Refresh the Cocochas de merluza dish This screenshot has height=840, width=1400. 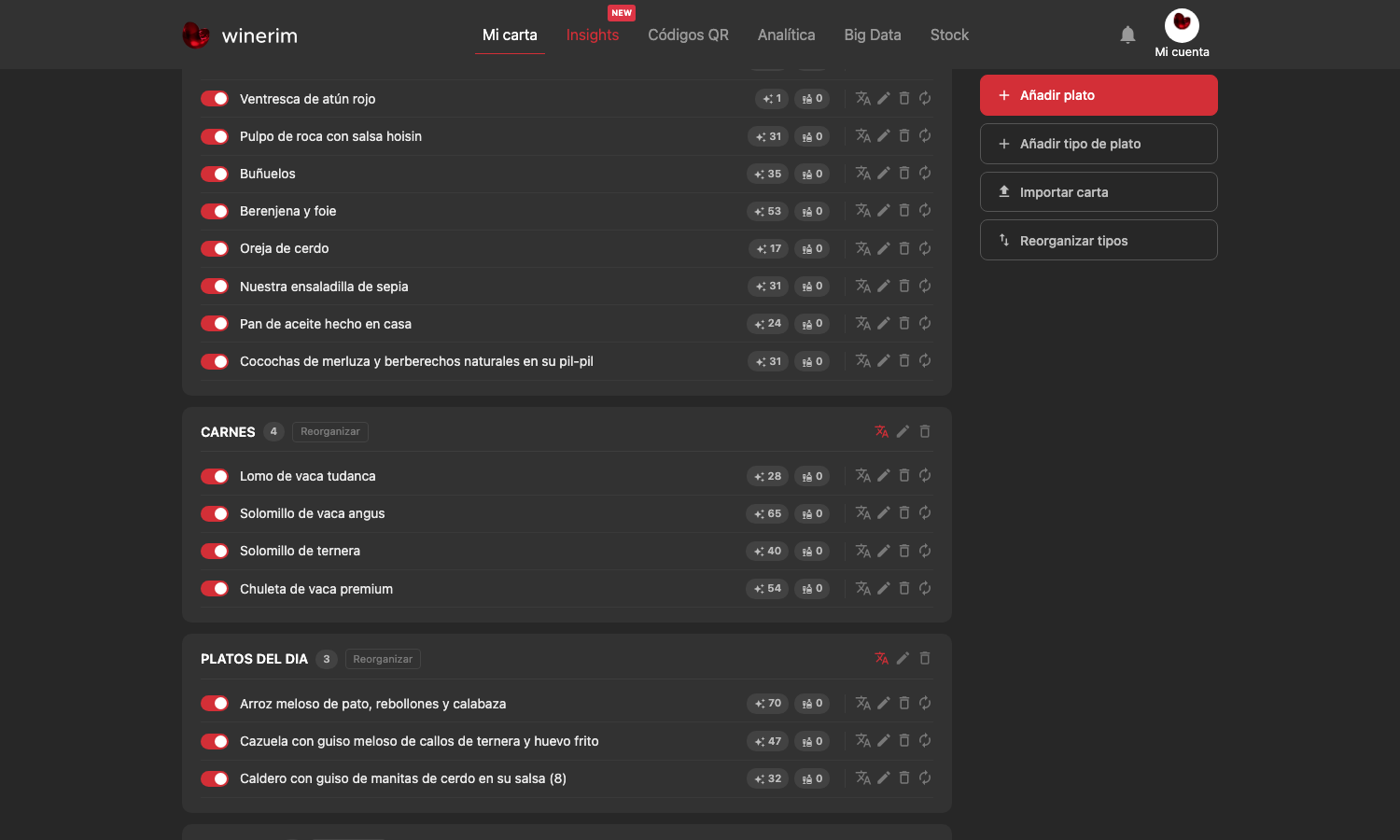tap(925, 361)
